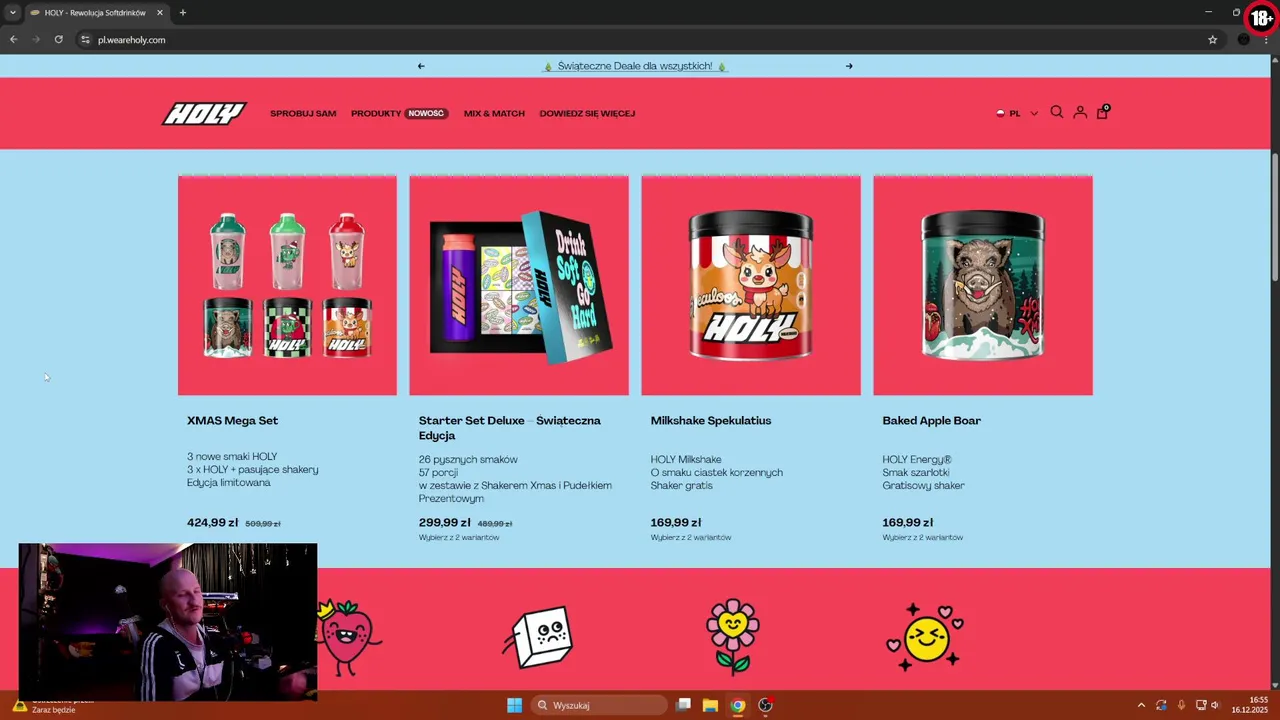Open the user account icon

point(1080,113)
